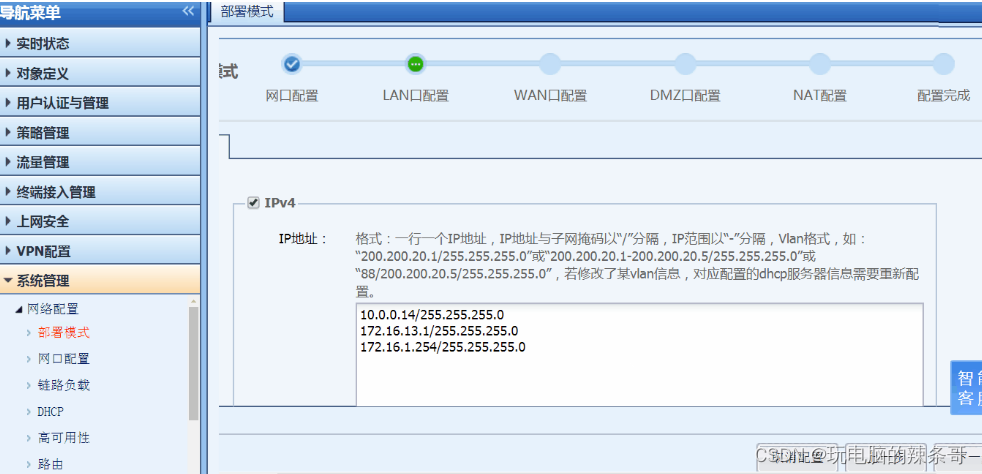The height and width of the screenshot is (474, 982).
Task: Expand the 对象定义 menu section
Action: [100, 73]
